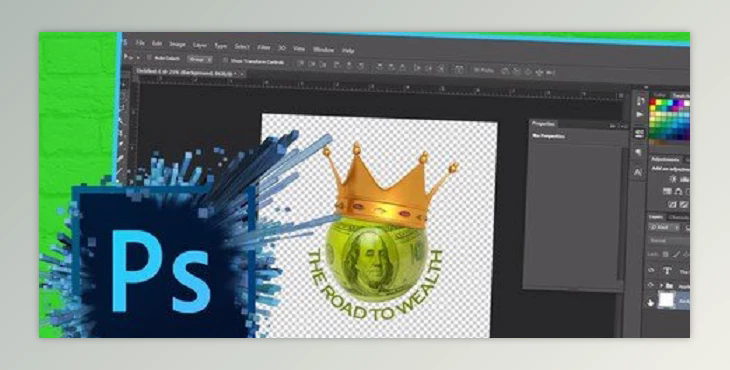The height and width of the screenshot is (370, 730).
Task: Click the Distribute top edges icon
Action: click(x=379, y=67)
